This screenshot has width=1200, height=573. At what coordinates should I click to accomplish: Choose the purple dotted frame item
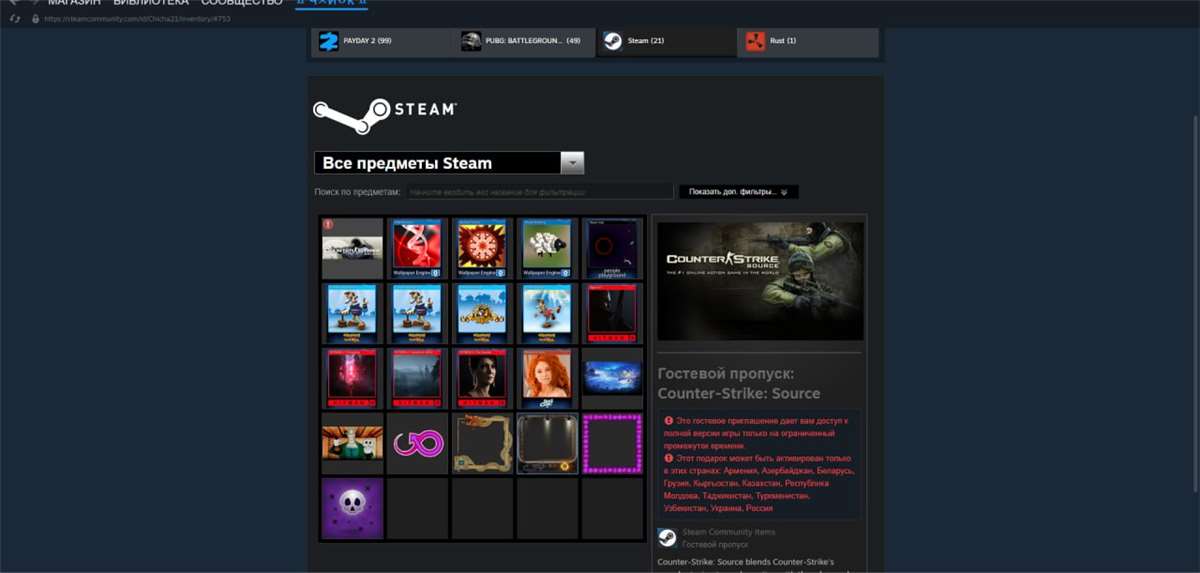(x=612, y=442)
